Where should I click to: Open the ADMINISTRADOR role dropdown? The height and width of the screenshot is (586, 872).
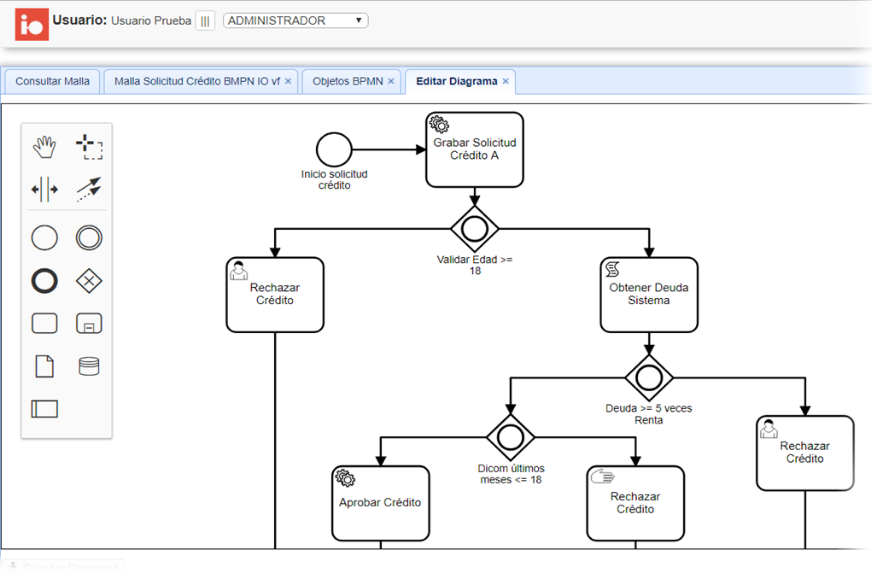tap(296, 20)
